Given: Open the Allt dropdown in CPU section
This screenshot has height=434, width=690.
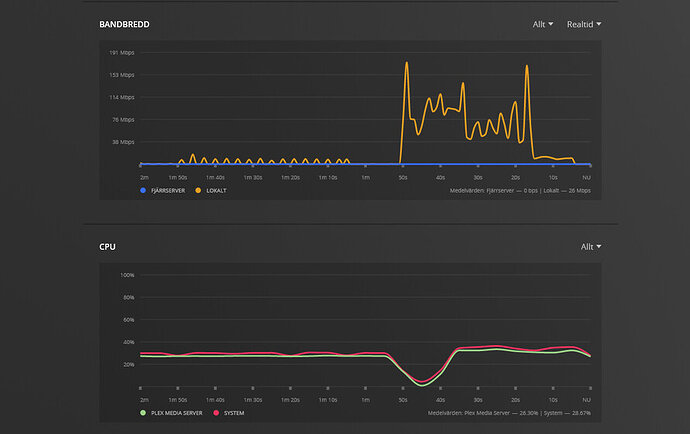Looking at the screenshot, I should tap(591, 247).
